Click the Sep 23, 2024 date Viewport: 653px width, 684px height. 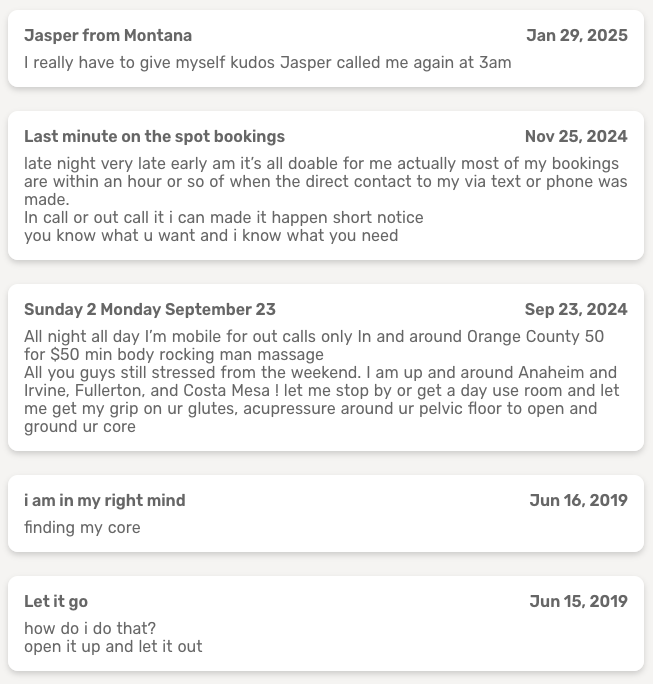576,310
